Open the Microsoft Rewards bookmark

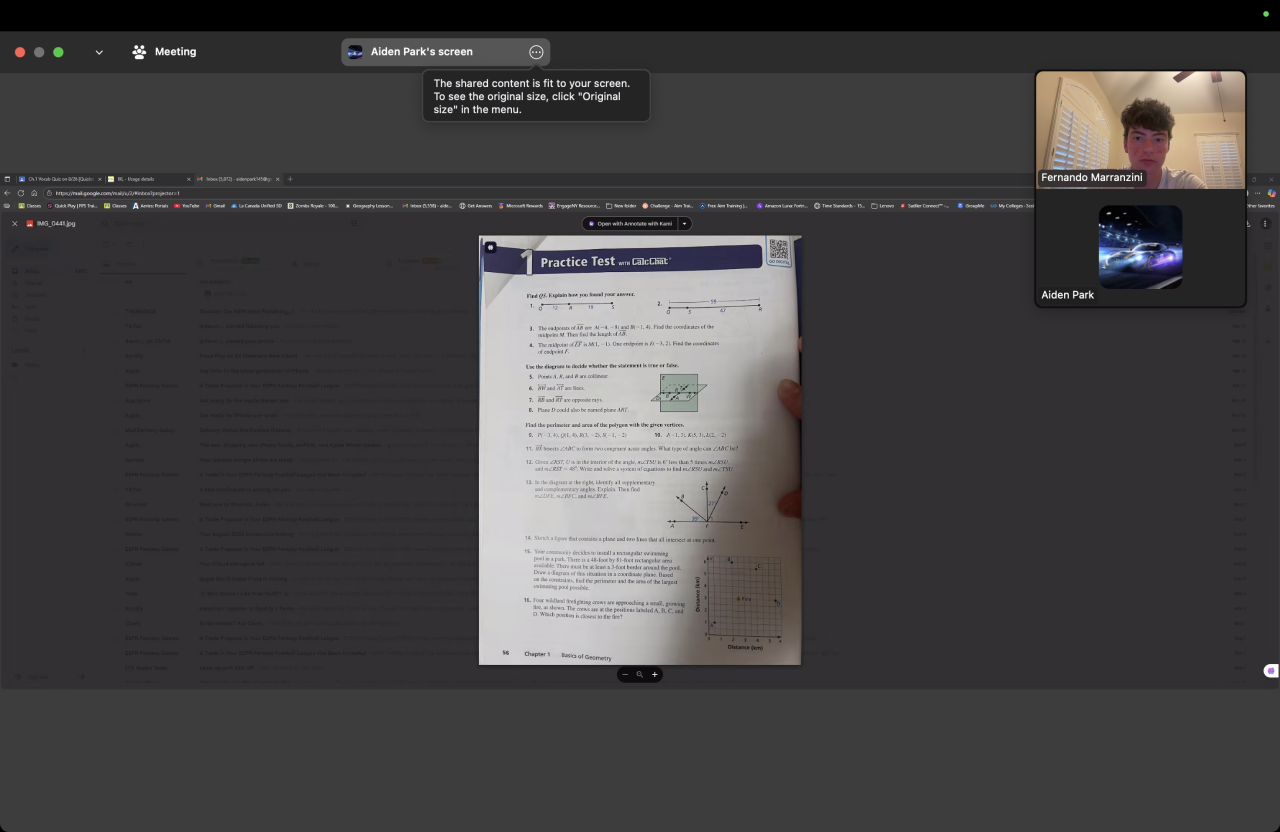coord(520,206)
